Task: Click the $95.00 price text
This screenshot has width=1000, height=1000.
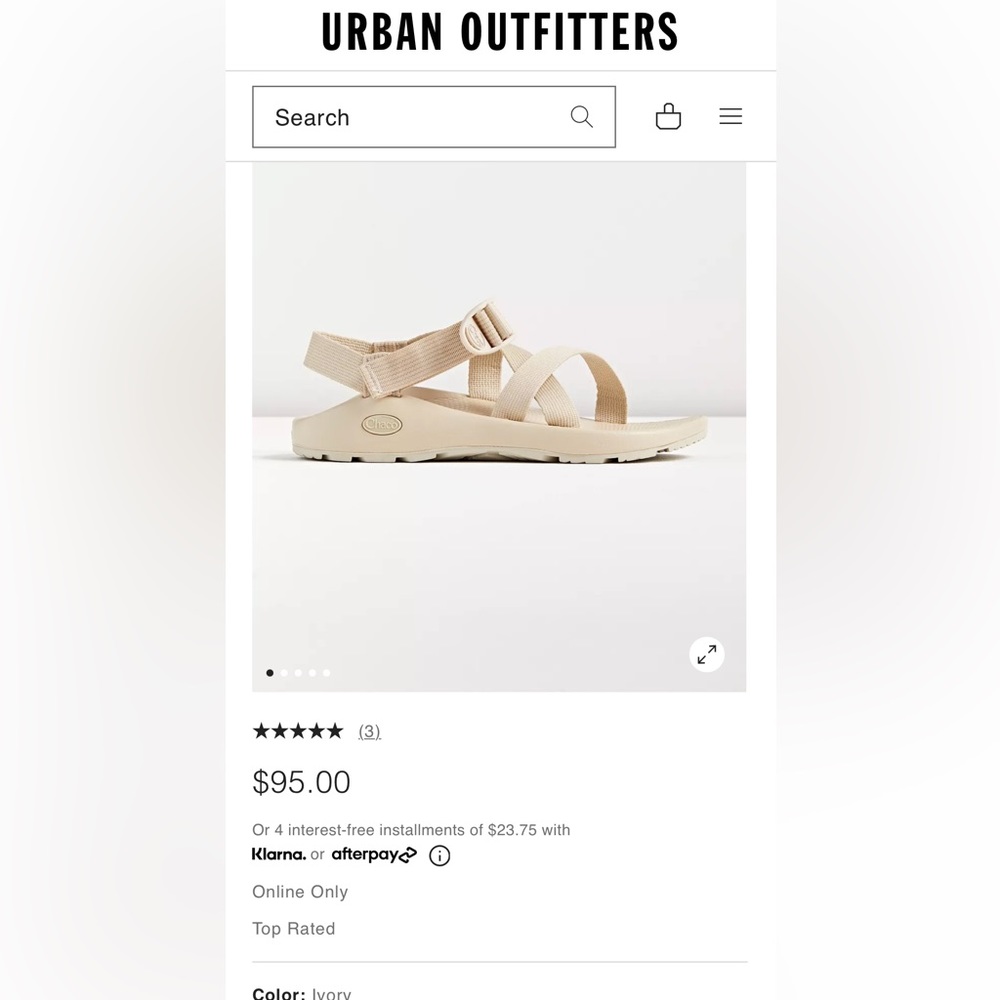Action: 301,782
